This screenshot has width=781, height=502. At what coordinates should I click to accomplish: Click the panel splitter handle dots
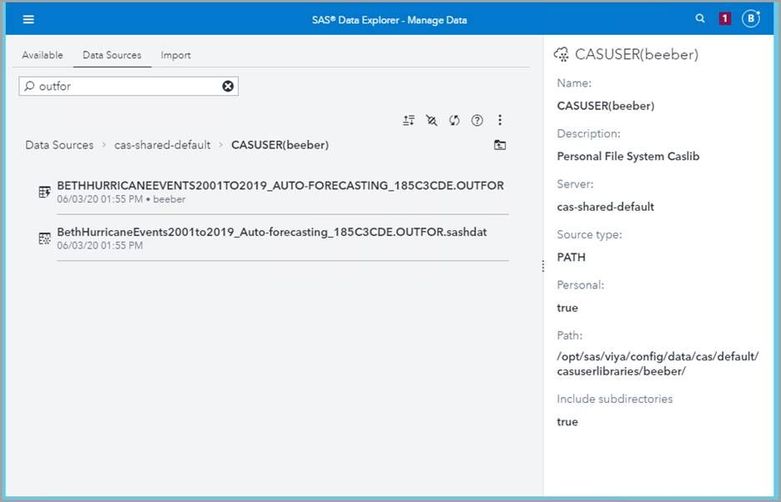click(x=543, y=266)
